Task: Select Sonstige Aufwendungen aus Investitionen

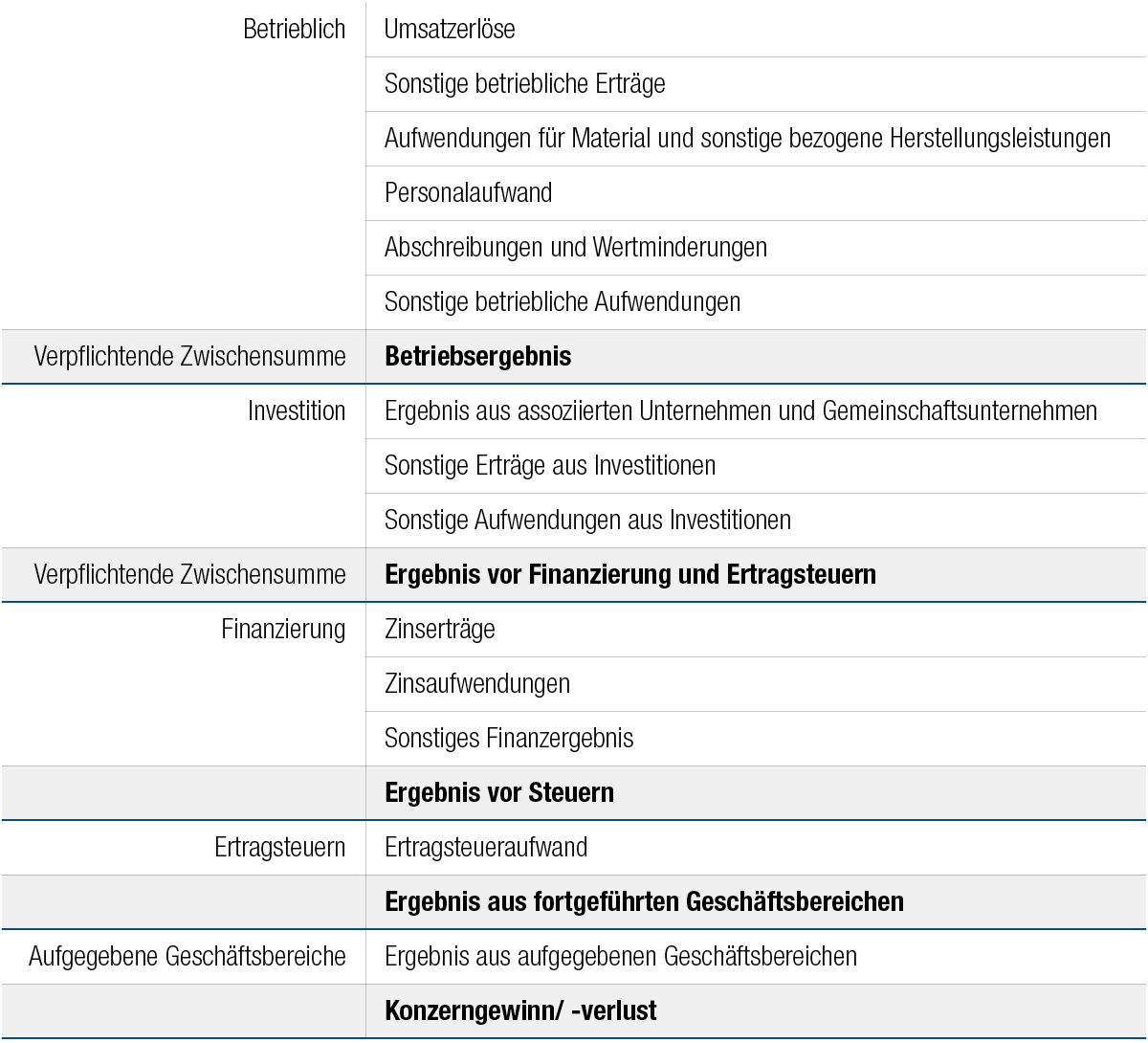Action: 587,521
